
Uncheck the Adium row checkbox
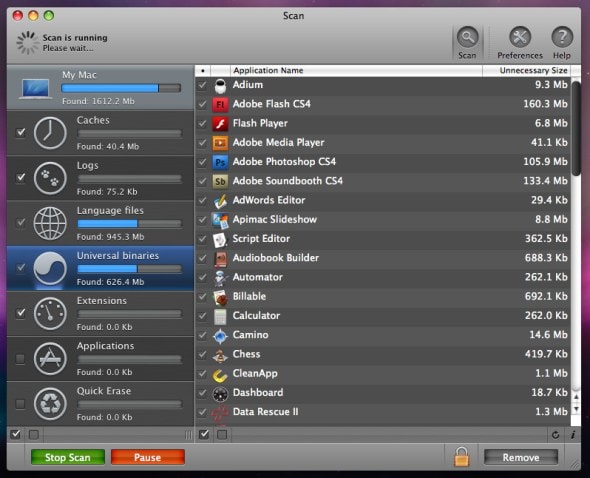pos(202,85)
